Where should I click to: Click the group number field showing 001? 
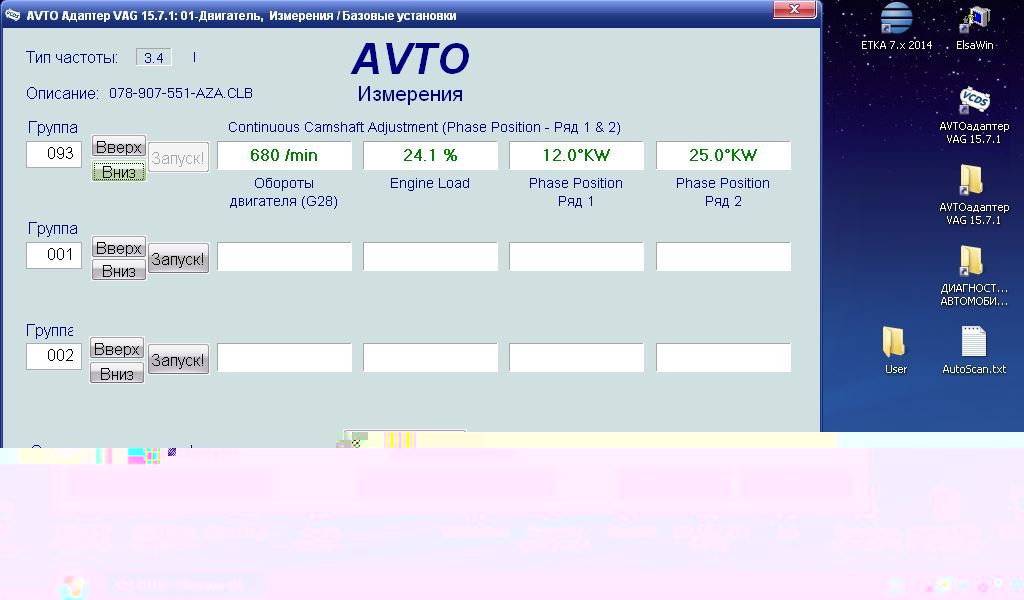[54, 255]
